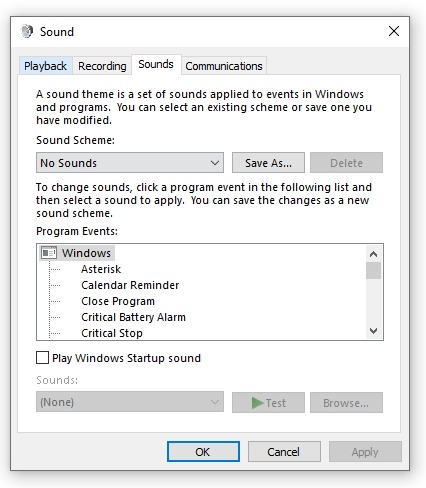Click the disabled Delete button
The height and width of the screenshot is (488, 426).
pyautogui.click(x=346, y=163)
